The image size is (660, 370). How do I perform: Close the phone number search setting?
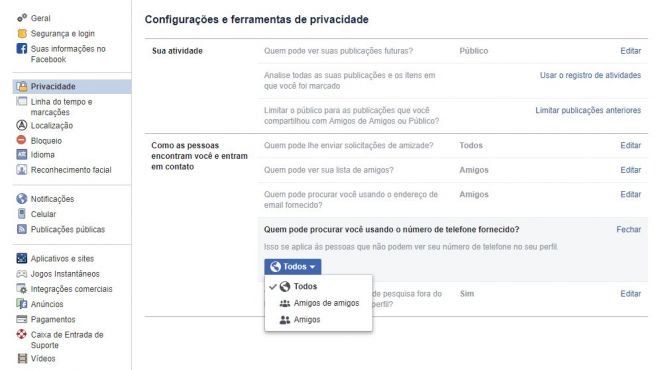(628, 229)
